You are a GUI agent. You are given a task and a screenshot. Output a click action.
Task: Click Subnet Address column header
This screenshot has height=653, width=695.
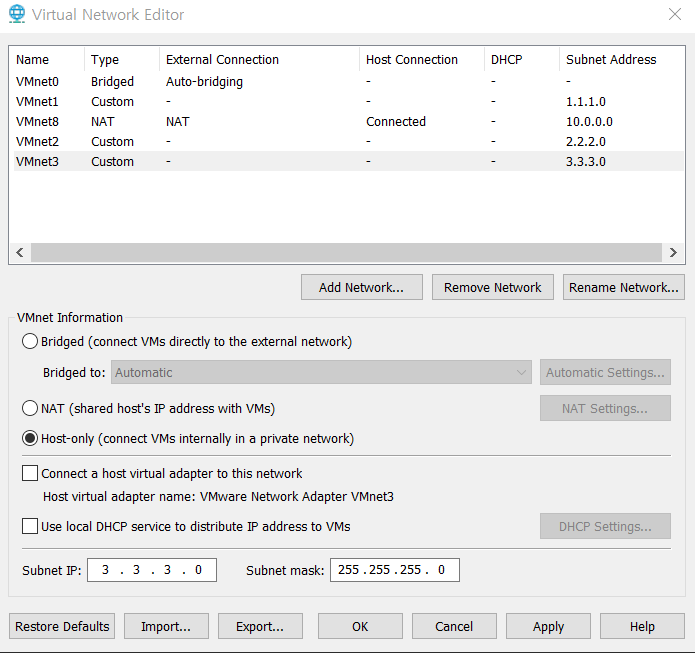coord(621,59)
